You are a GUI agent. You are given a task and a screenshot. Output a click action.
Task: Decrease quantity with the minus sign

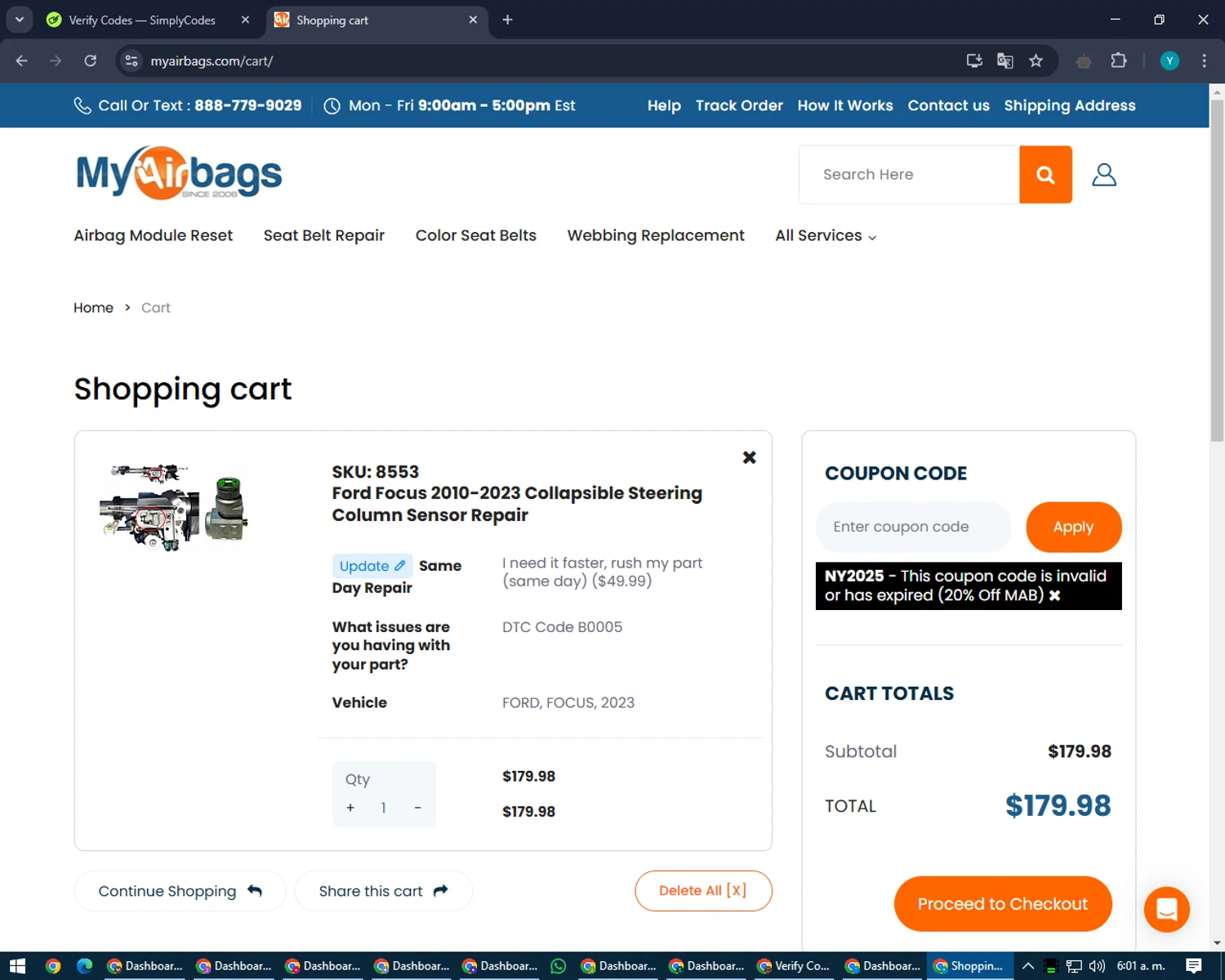(417, 808)
